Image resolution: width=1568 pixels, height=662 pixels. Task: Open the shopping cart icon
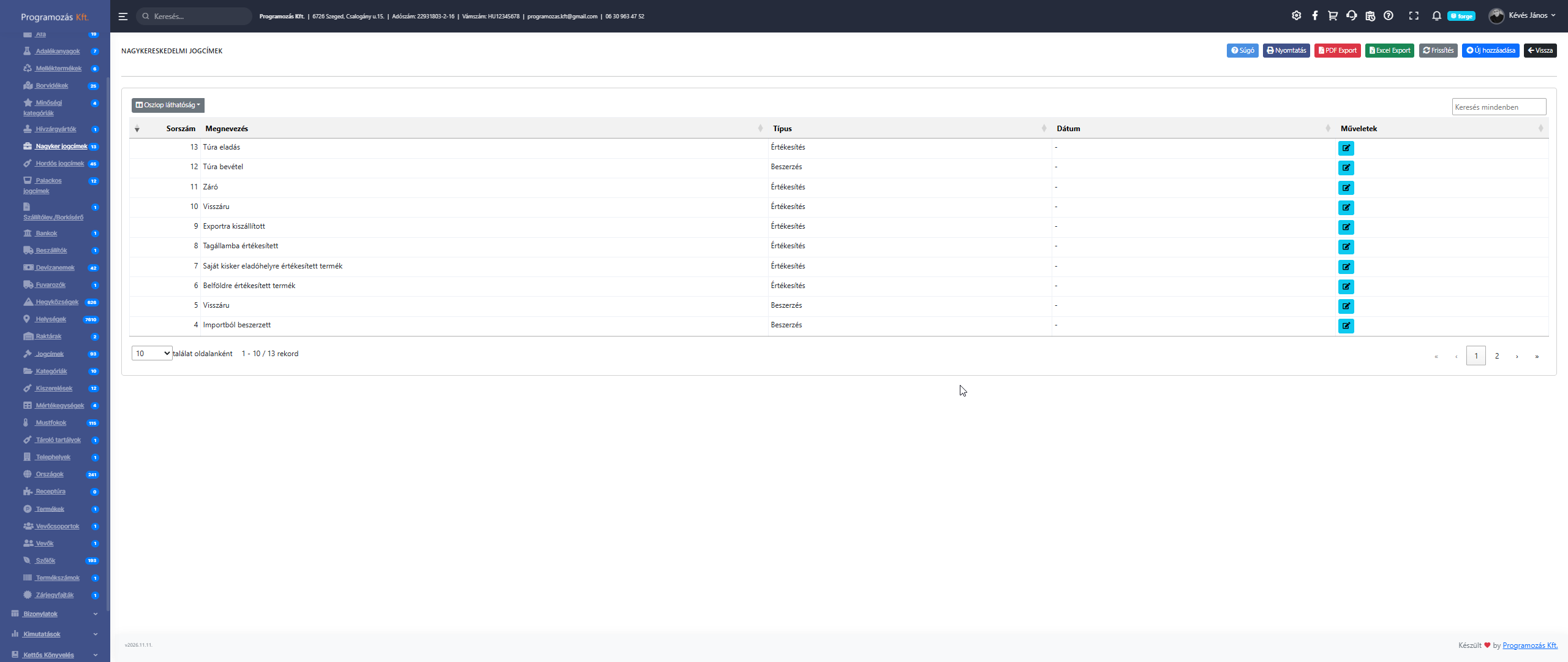1333,16
